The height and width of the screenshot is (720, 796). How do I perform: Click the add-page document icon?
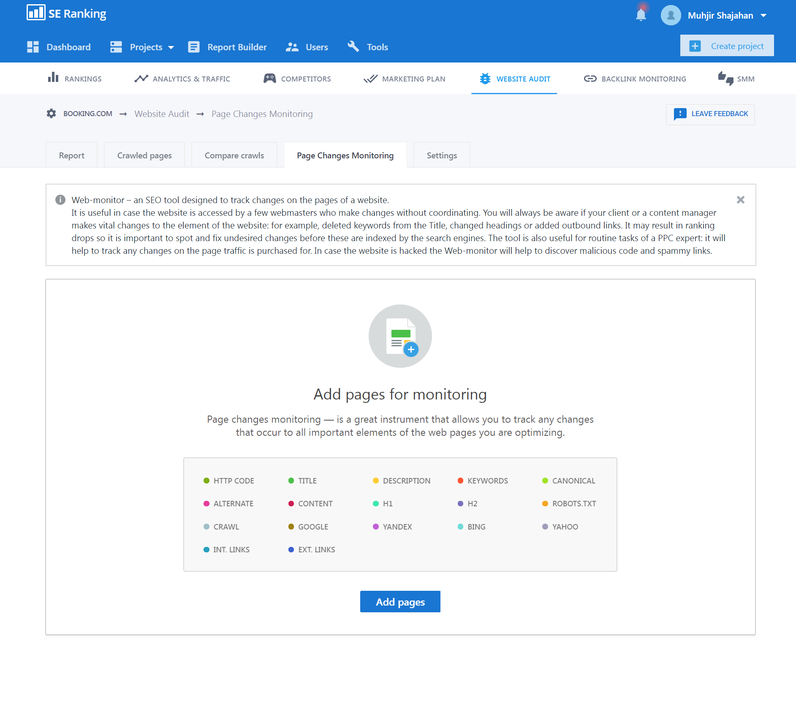pyautogui.click(x=400, y=336)
